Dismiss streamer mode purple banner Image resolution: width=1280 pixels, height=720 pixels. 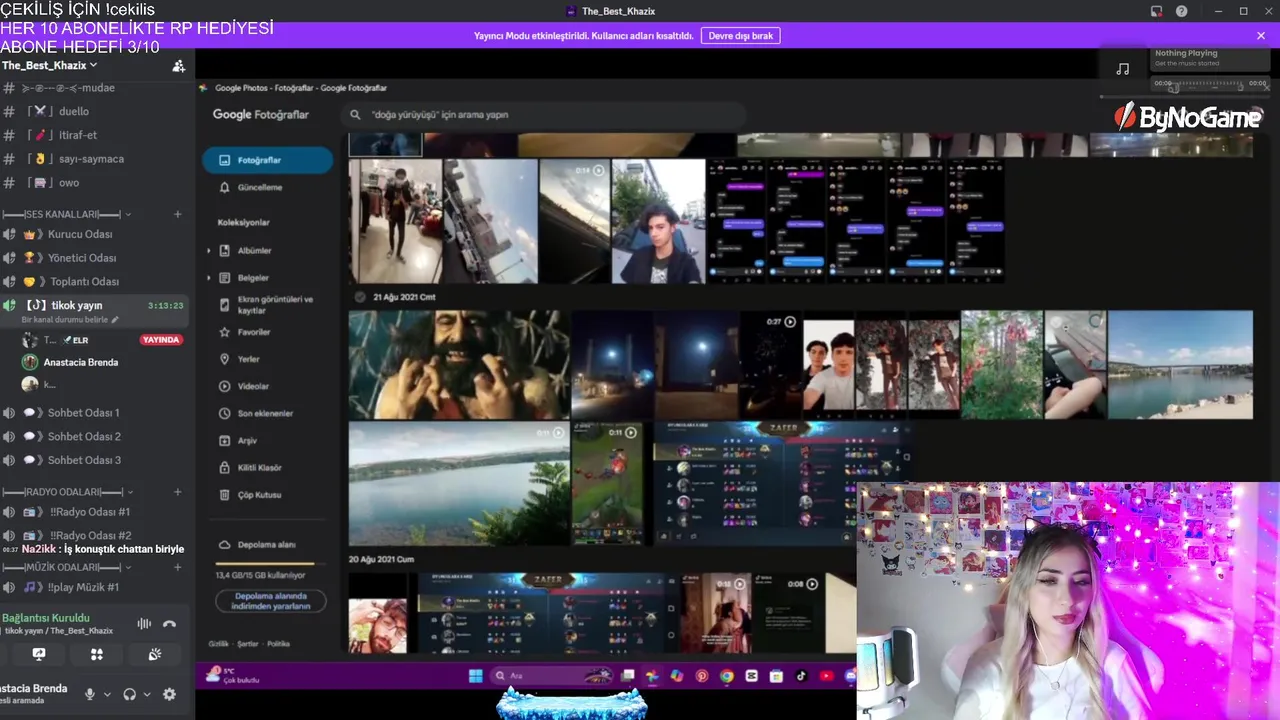(x=1261, y=36)
